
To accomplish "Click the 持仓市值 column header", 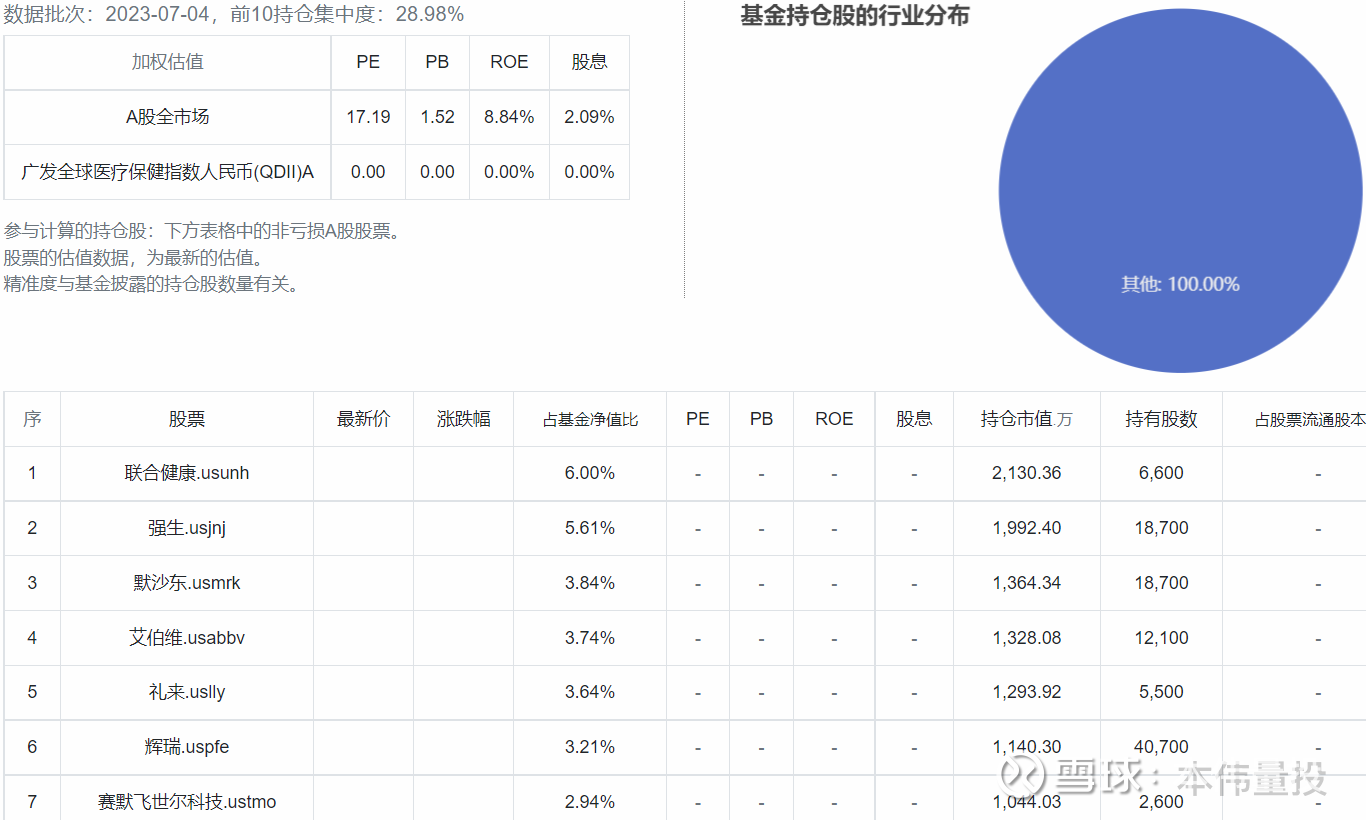I will point(1026,419).
